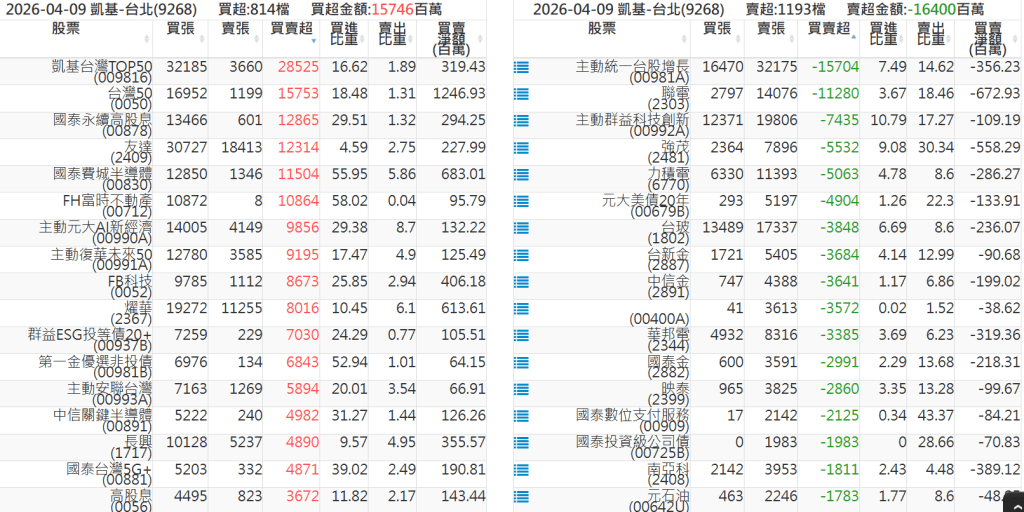Sort left table by 買賣超 column arrow
1024x512 pixels.
[x=314, y=41]
